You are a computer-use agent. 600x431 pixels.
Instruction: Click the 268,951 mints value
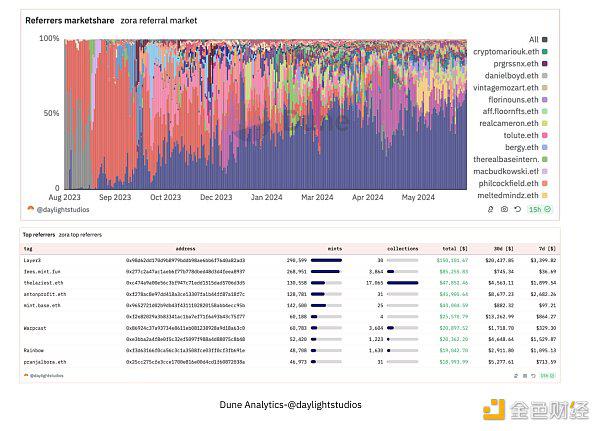297,271
